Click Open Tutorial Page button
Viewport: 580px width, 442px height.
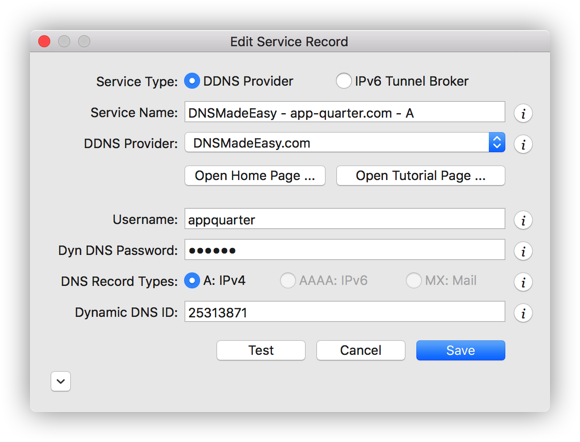[421, 176]
